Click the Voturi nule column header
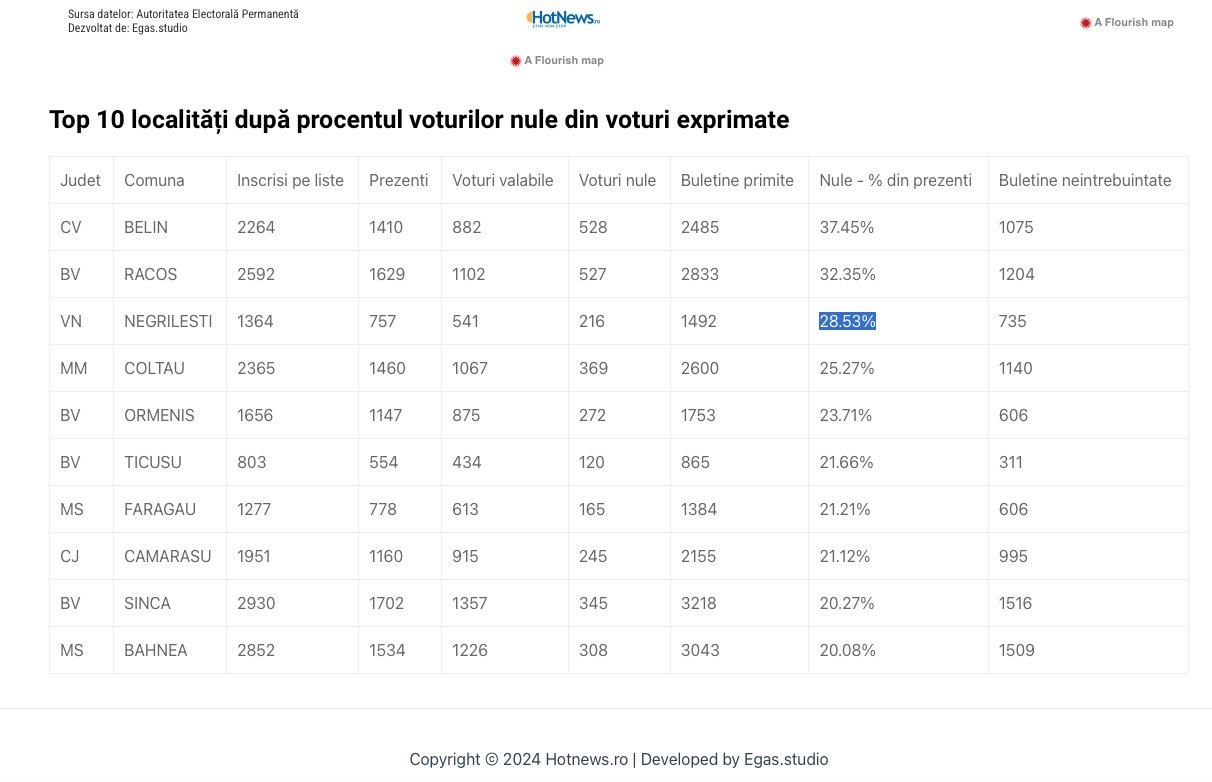Viewport: 1212px width, 782px height. coord(617,180)
